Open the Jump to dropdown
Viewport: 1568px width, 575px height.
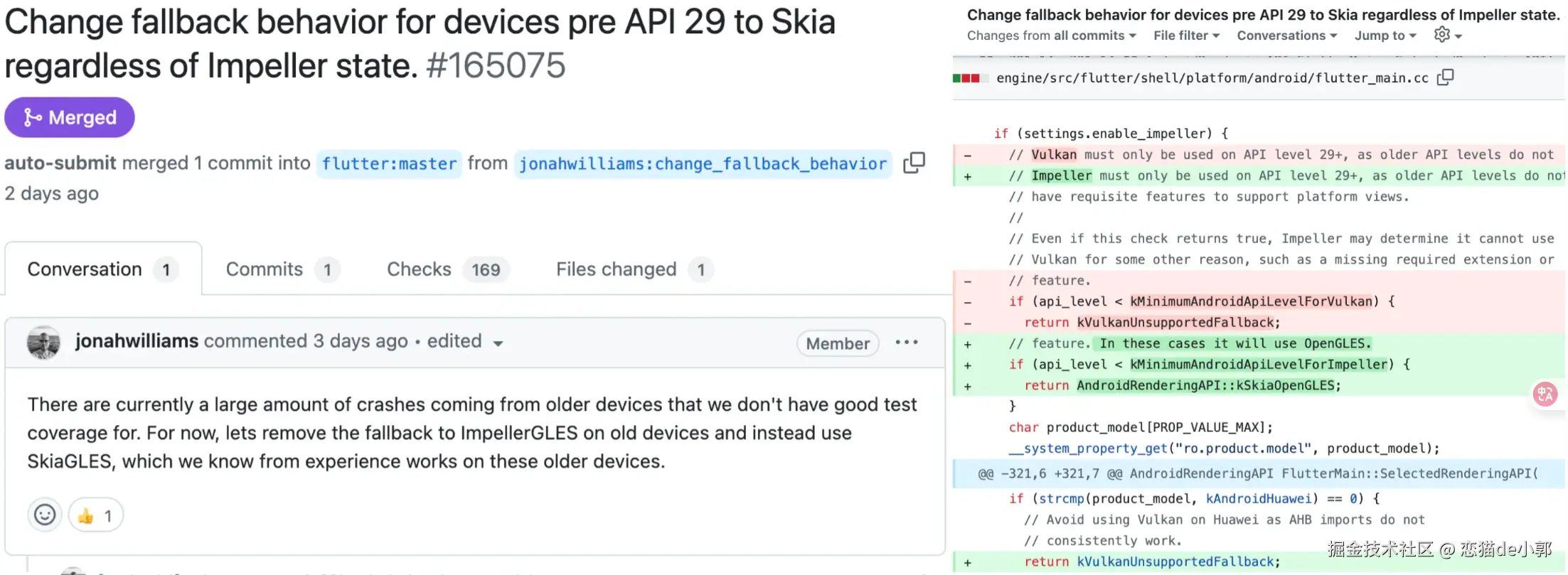coord(1385,36)
